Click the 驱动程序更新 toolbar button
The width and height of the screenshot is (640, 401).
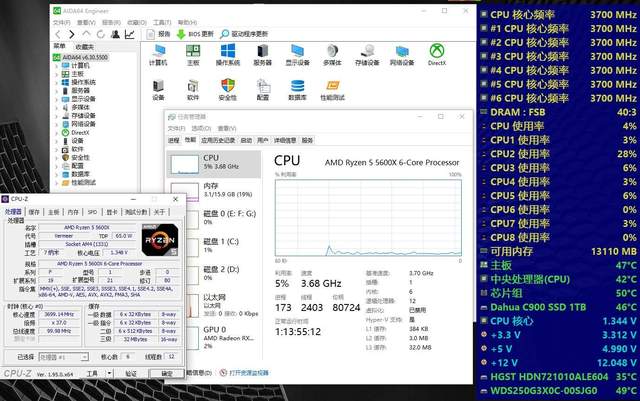[x=244, y=34]
